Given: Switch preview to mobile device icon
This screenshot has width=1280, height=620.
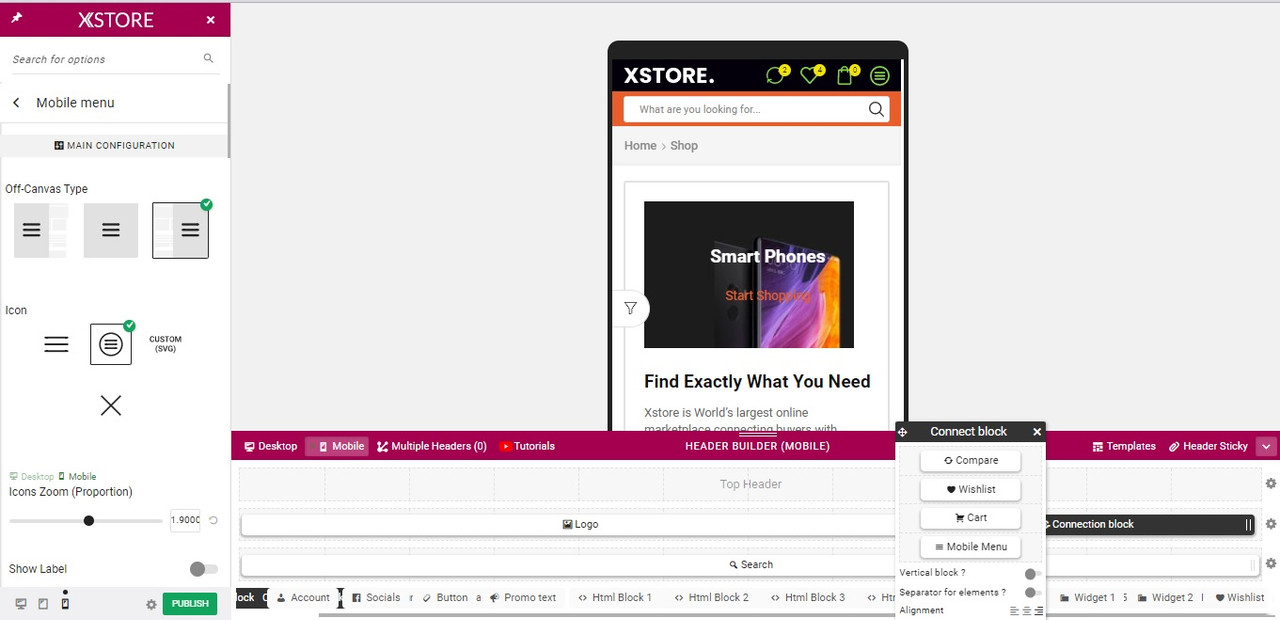Looking at the screenshot, I should [65, 603].
